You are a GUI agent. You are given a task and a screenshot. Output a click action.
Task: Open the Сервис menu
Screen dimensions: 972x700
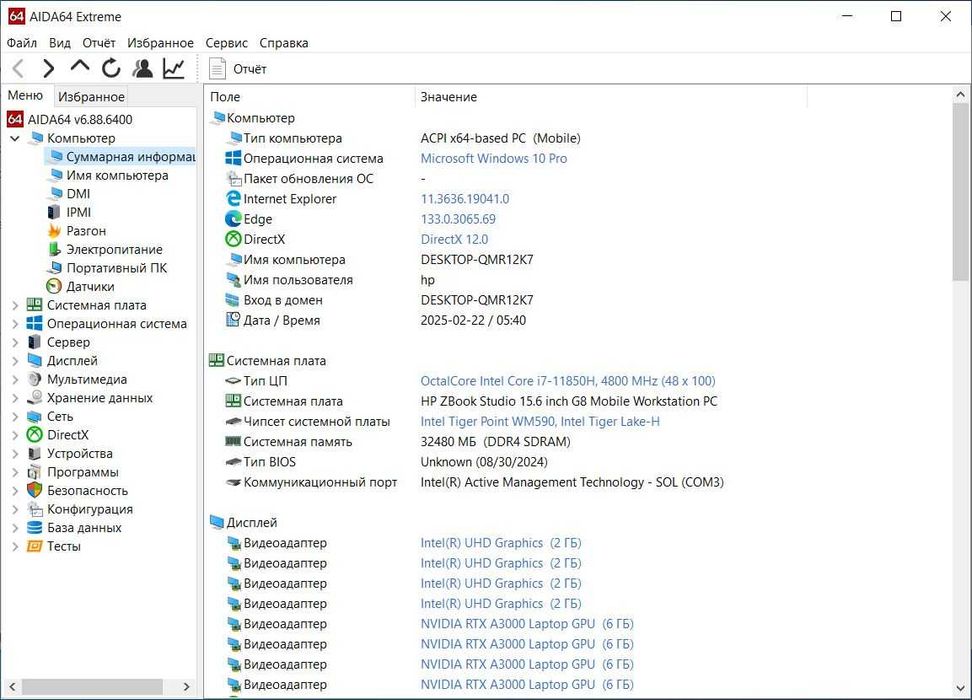click(226, 43)
